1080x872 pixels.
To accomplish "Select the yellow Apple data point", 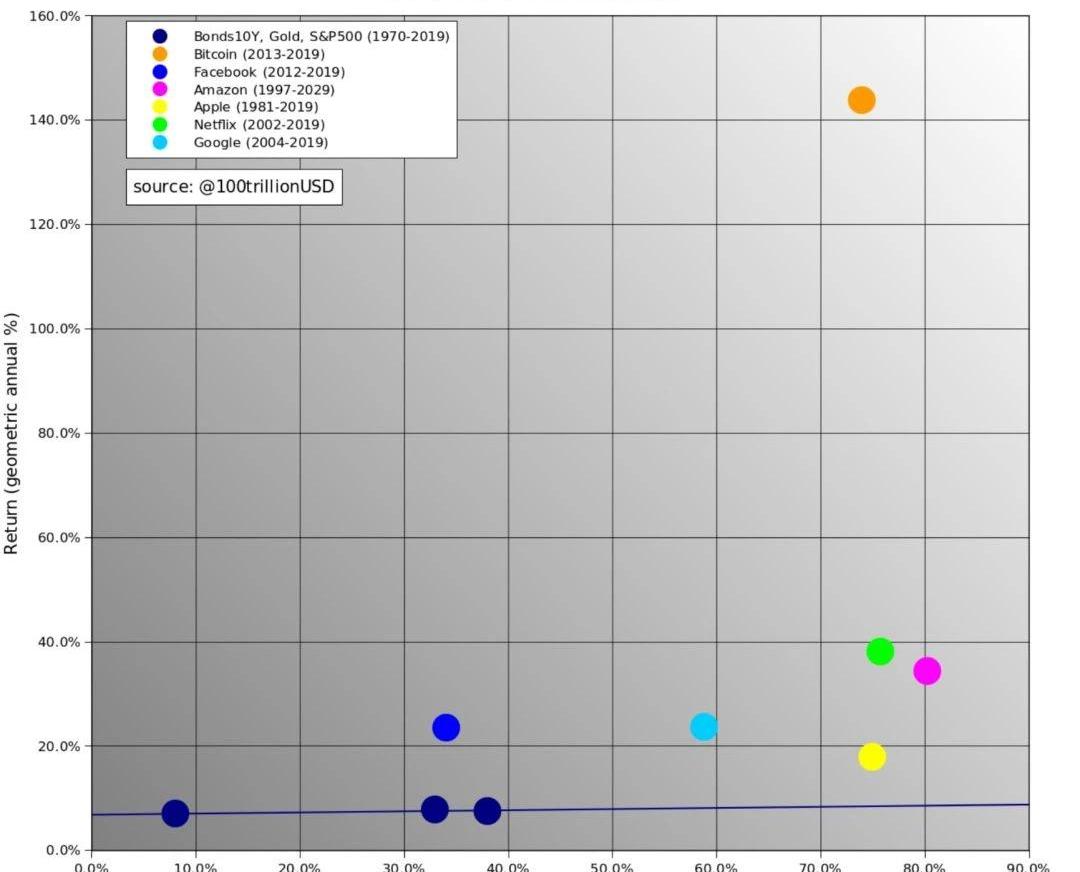I will (x=872, y=757).
